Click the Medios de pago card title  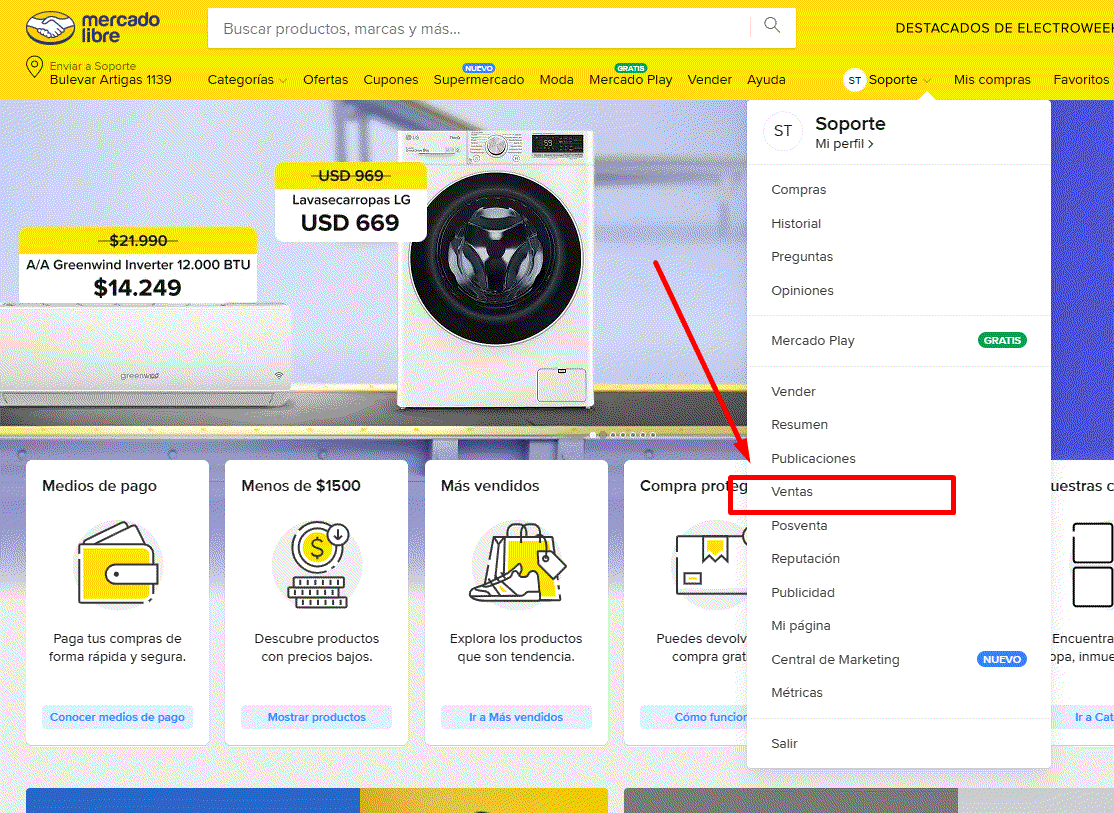pyautogui.click(x=99, y=486)
